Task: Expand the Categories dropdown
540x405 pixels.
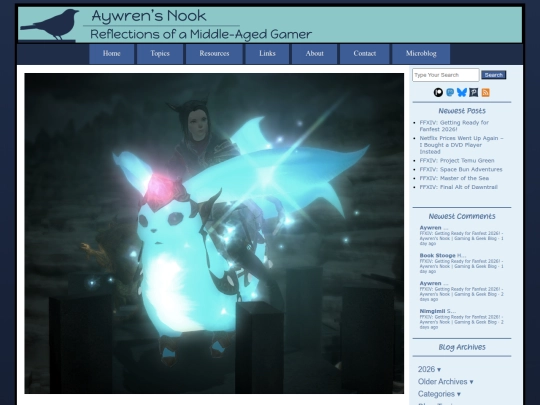Action: tap(439, 394)
